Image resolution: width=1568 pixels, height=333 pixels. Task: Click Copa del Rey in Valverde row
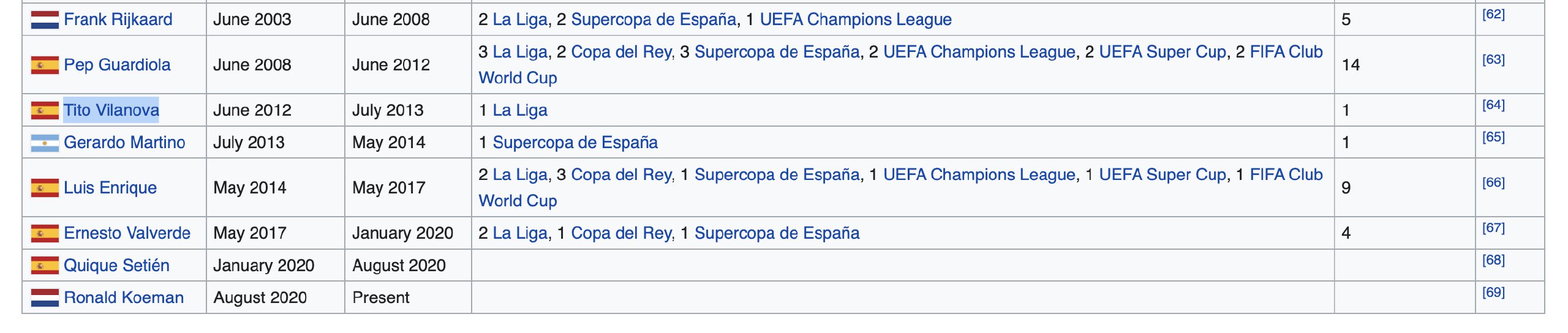pos(622,233)
